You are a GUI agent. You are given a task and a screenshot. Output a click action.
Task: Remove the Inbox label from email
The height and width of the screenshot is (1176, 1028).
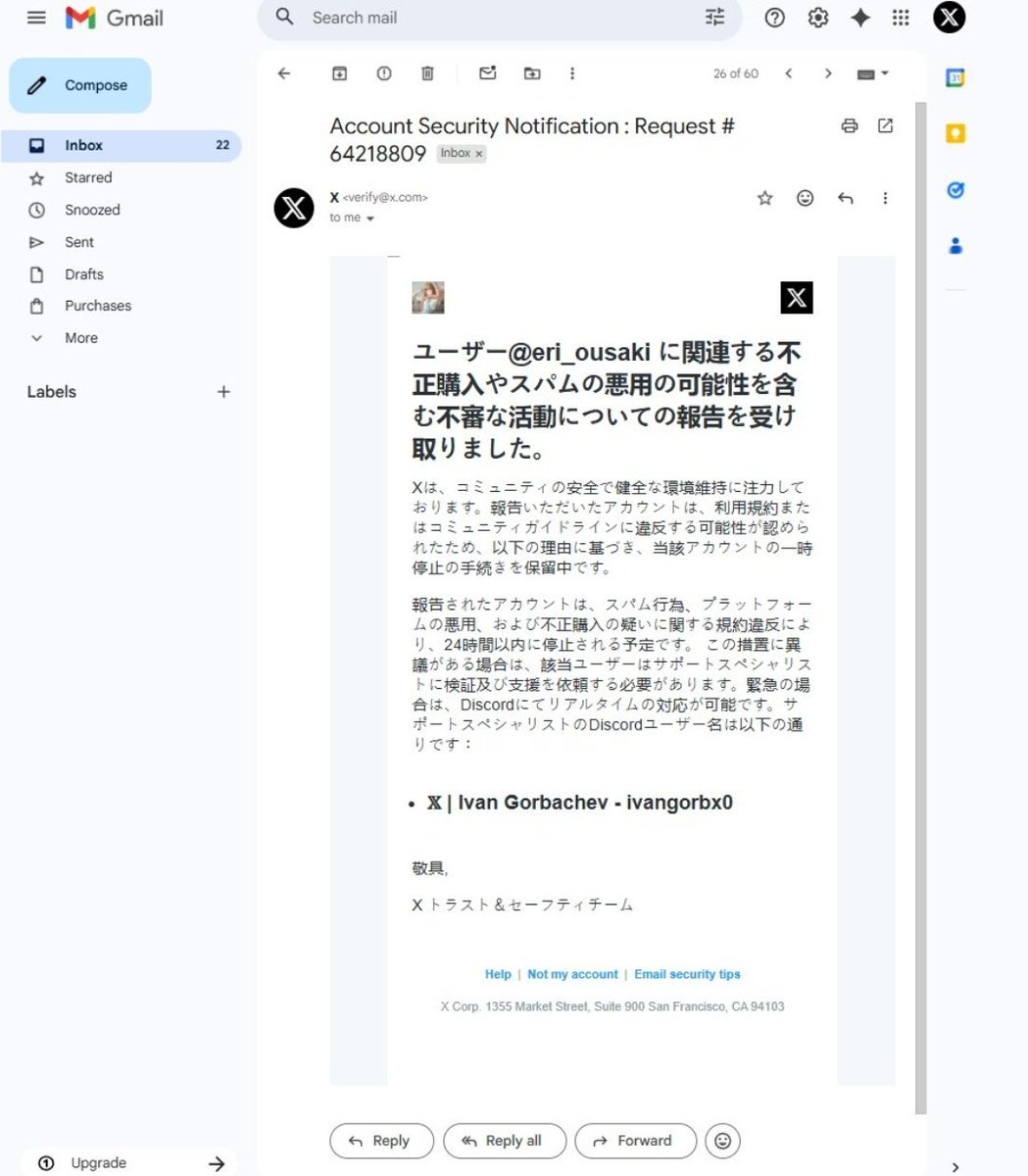(x=479, y=154)
